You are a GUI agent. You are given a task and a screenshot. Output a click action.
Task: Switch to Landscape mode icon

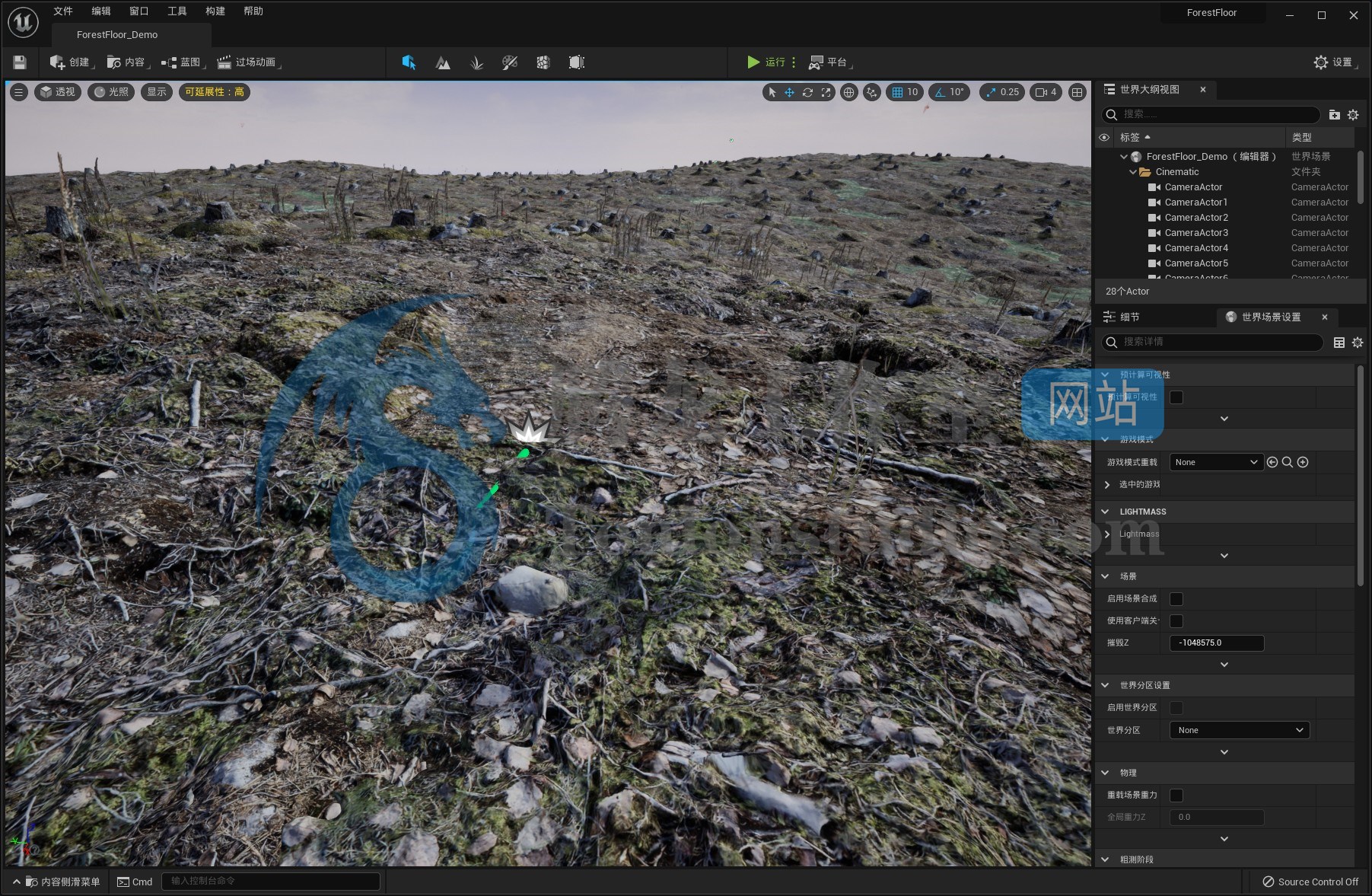pos(442,62)
